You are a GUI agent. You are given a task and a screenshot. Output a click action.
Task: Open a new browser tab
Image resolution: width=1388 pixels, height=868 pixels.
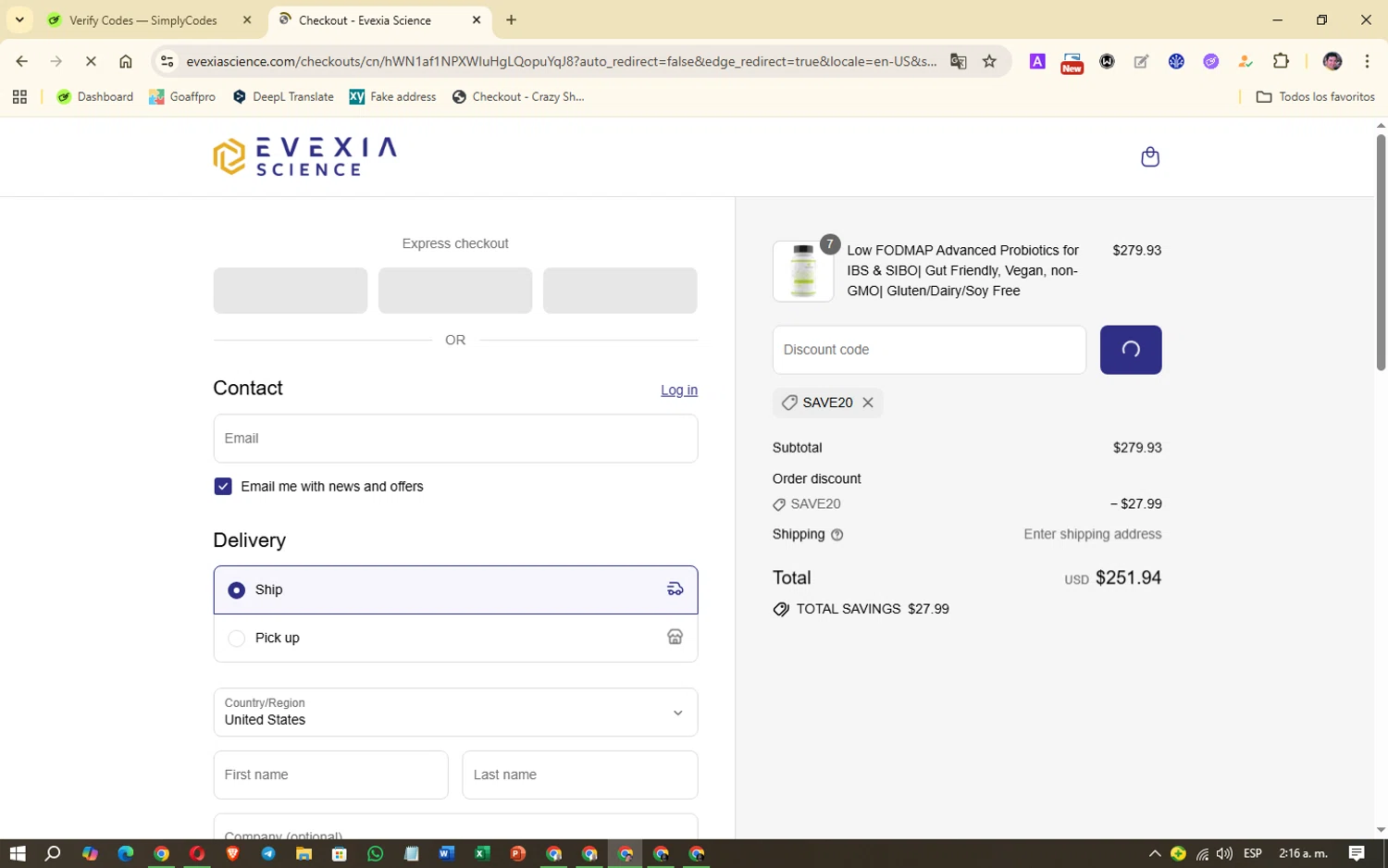pos(511,20)
